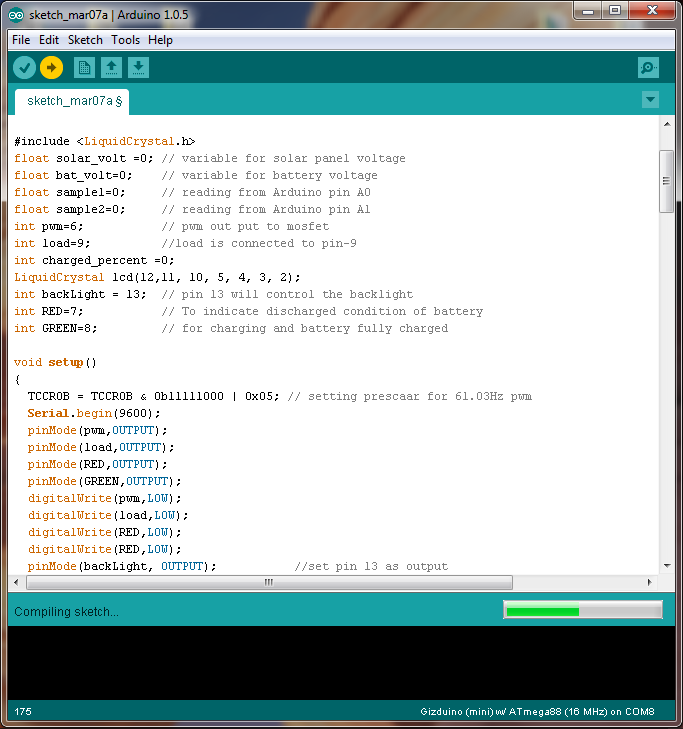Click the vertical scrollbar thumb
Viewport: 683px width, 729px height.
click(x=666, y=181)
